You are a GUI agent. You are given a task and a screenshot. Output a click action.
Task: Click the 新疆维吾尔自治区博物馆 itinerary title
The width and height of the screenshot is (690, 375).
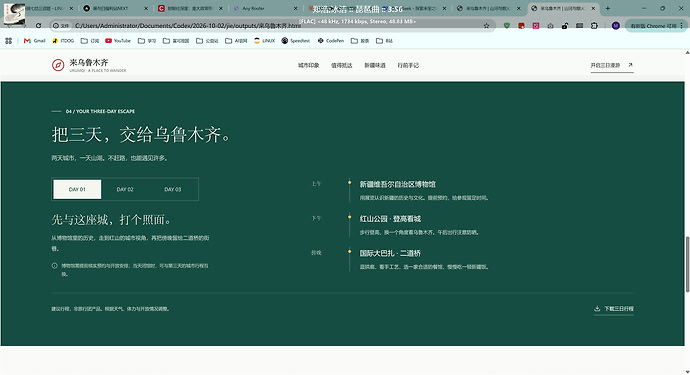coord(397,184)
